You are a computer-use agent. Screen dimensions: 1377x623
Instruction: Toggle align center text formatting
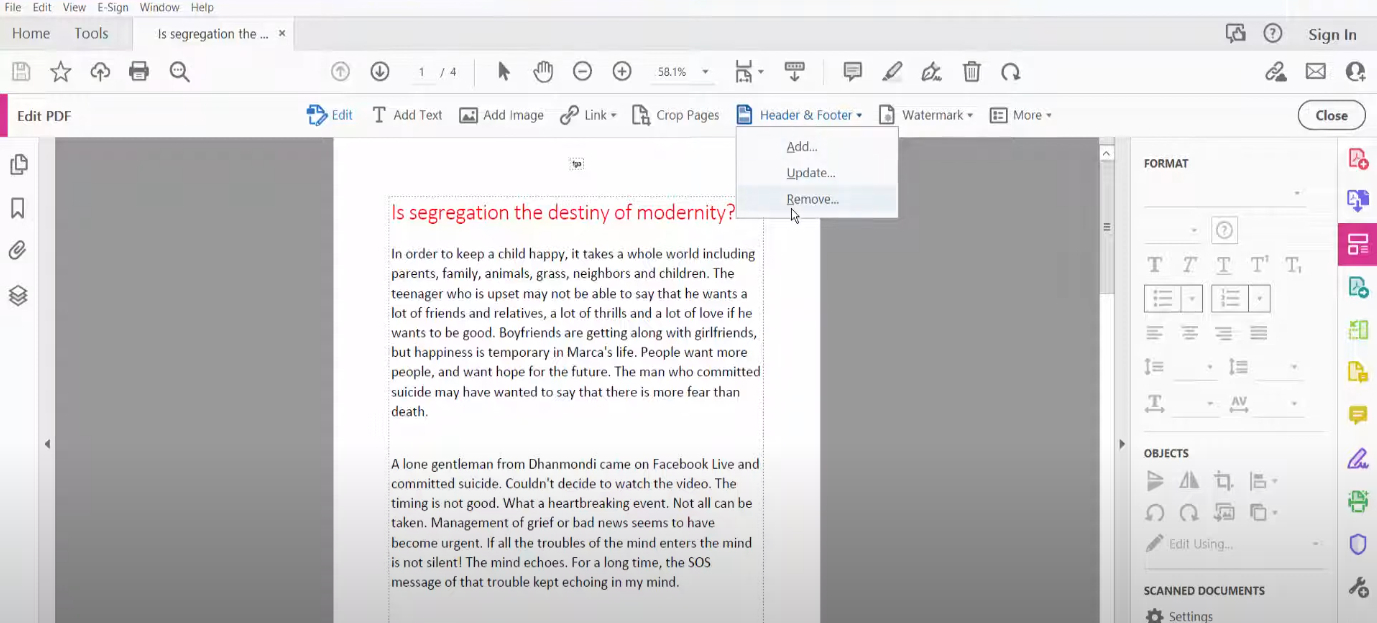[1189, 333]
